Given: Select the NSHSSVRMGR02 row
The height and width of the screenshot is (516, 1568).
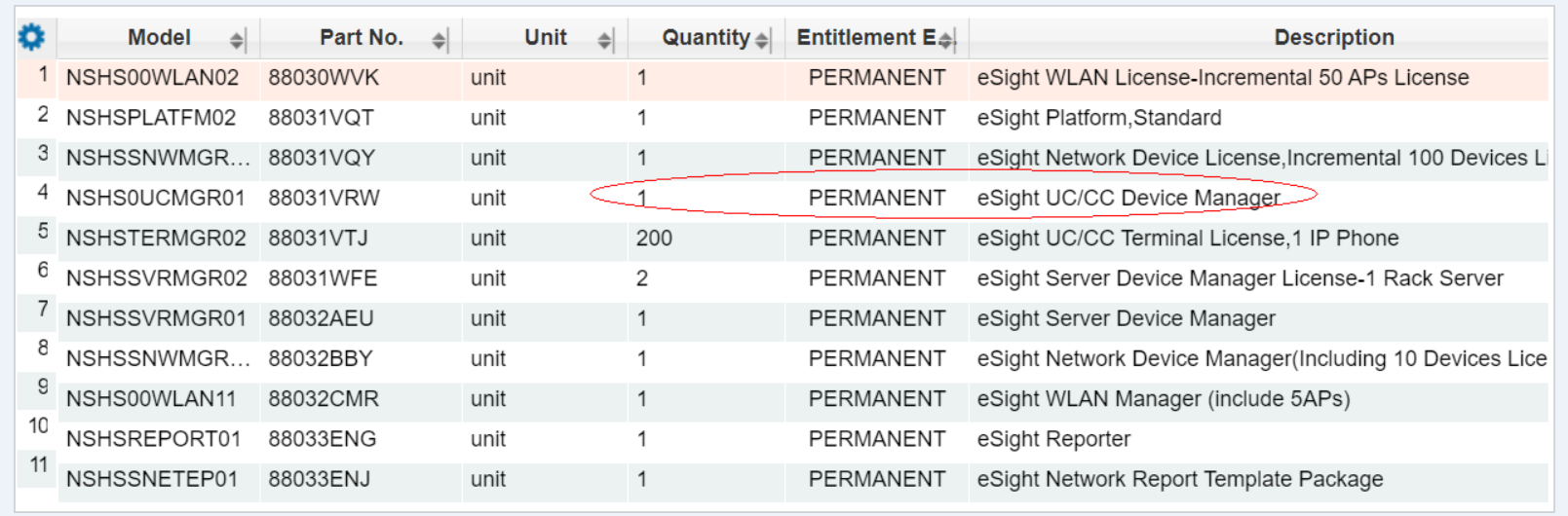Looking at the screenshot, I should point(783,278).
